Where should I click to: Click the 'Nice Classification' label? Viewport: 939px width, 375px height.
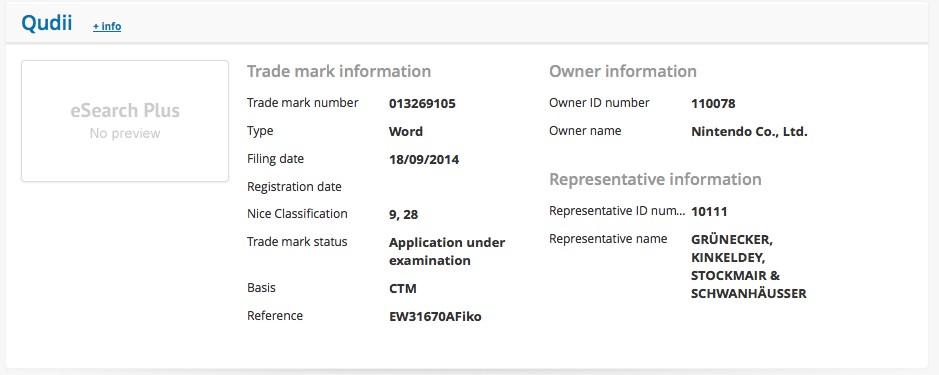[x=297, y=214]
